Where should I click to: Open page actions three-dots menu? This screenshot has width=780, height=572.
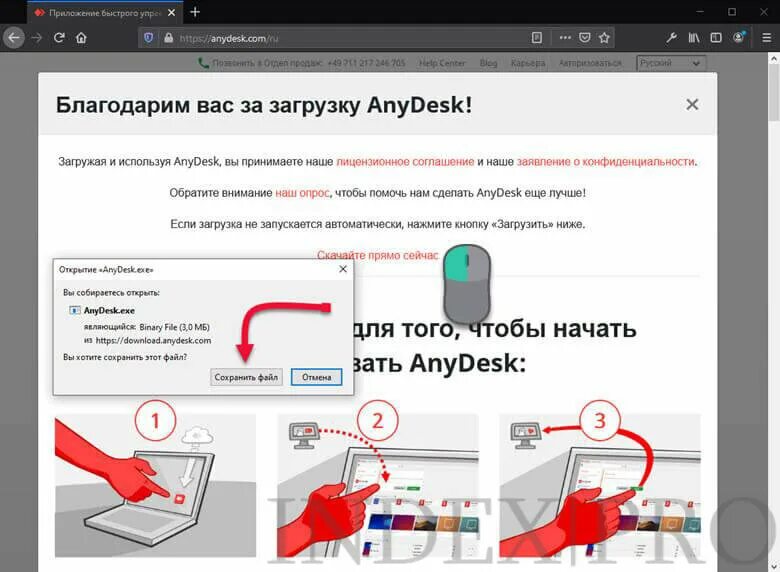pyautogui.click(x=565, y=38)
